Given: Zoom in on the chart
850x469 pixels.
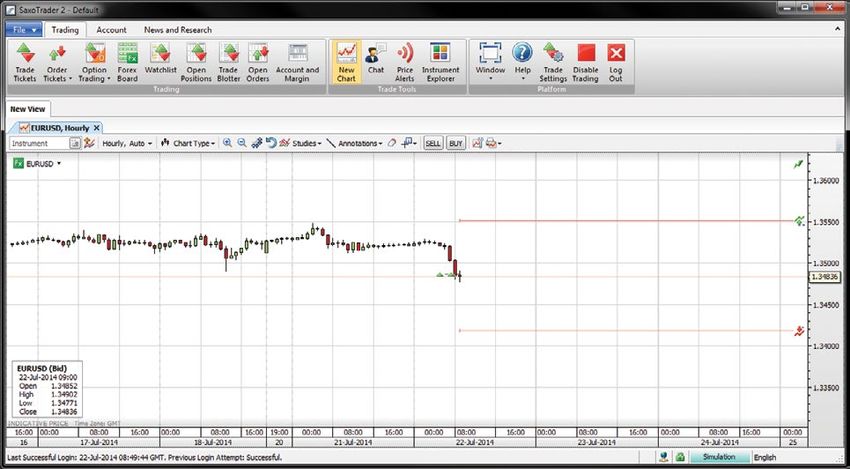Looking at the screenshot, I should tap(228, 143).
